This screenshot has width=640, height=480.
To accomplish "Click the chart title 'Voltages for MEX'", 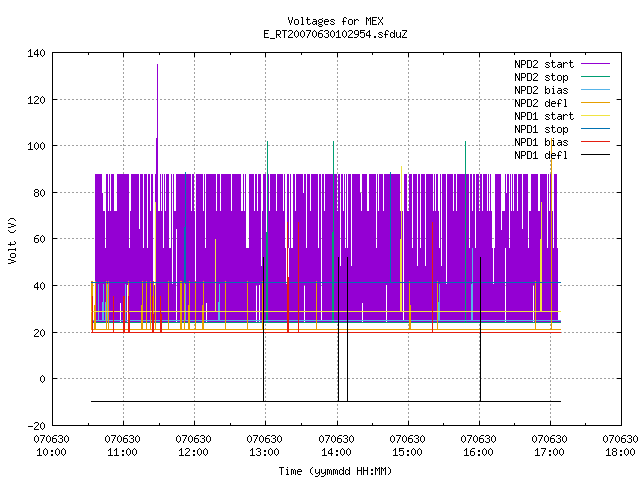I will click(x=335, y=21).
